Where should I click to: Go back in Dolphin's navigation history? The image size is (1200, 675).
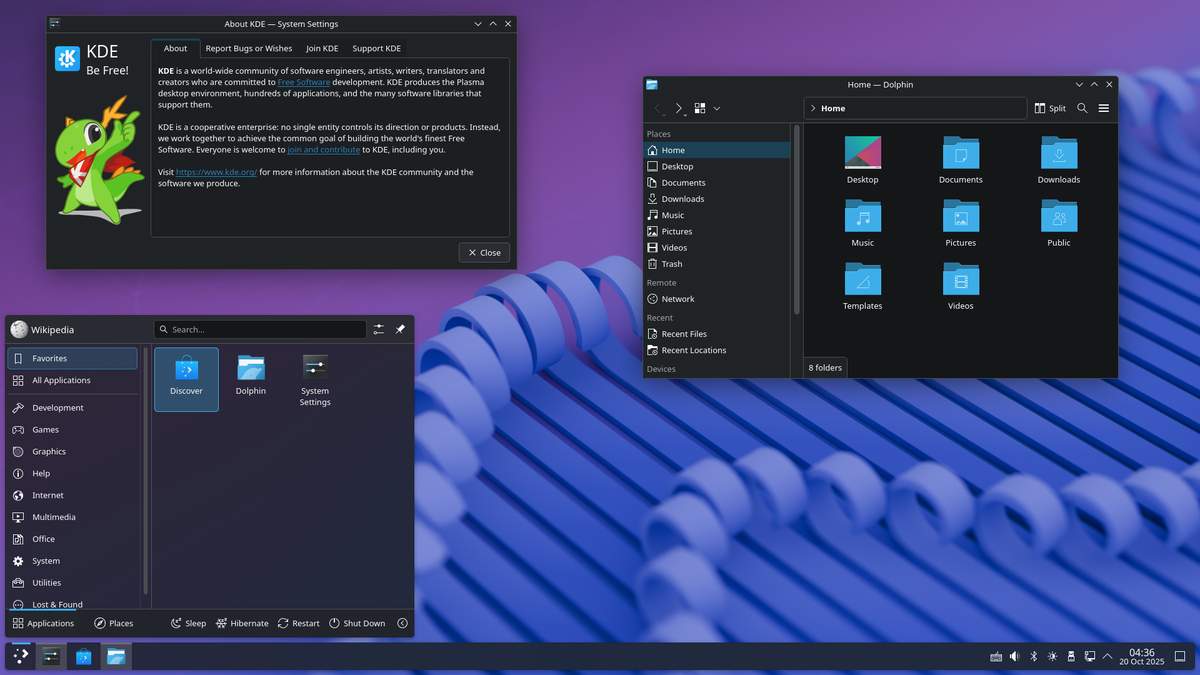click(x=658, y=108)
